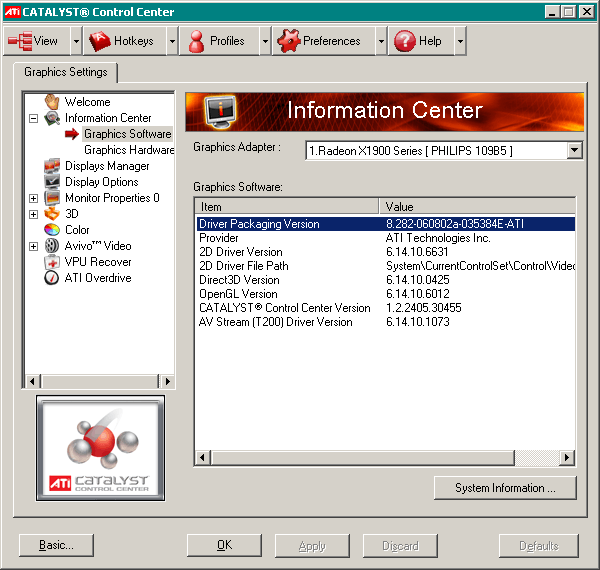Image resolution: width=600 pixels, height=570 pixels.
Task: Click the software list left scroll arrow
Action: [202, 458]
